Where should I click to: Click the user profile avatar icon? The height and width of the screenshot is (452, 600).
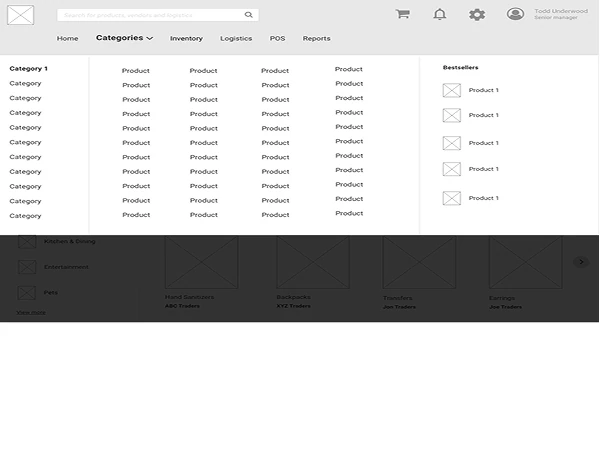tap(515, 14)
